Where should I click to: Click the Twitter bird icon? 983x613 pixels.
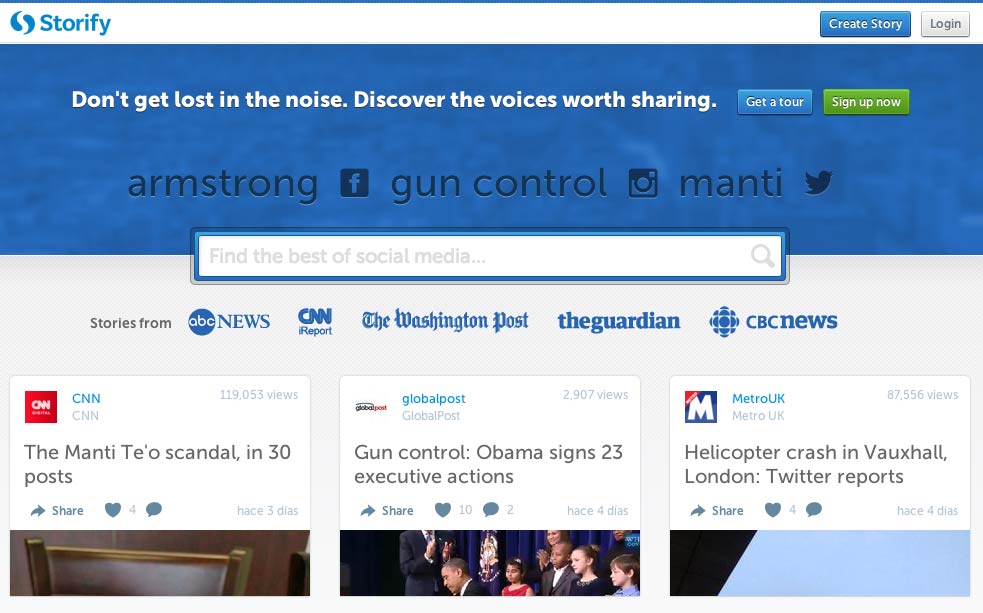(x=819, y=183)
